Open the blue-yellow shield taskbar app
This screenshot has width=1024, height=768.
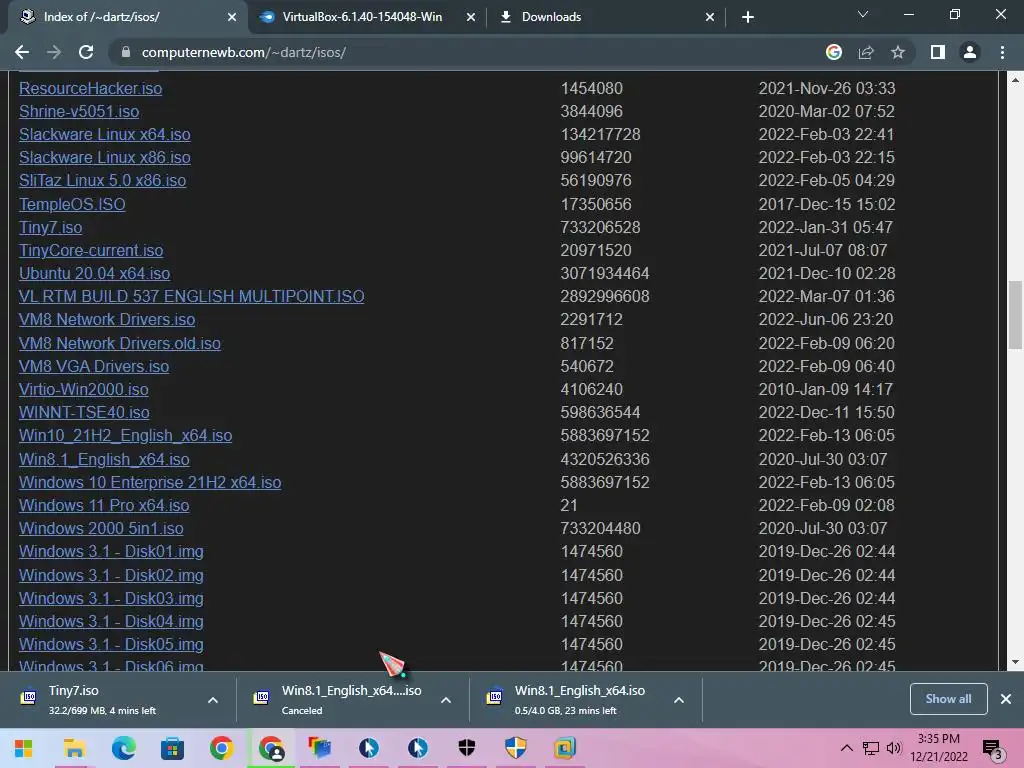[515, 748]
